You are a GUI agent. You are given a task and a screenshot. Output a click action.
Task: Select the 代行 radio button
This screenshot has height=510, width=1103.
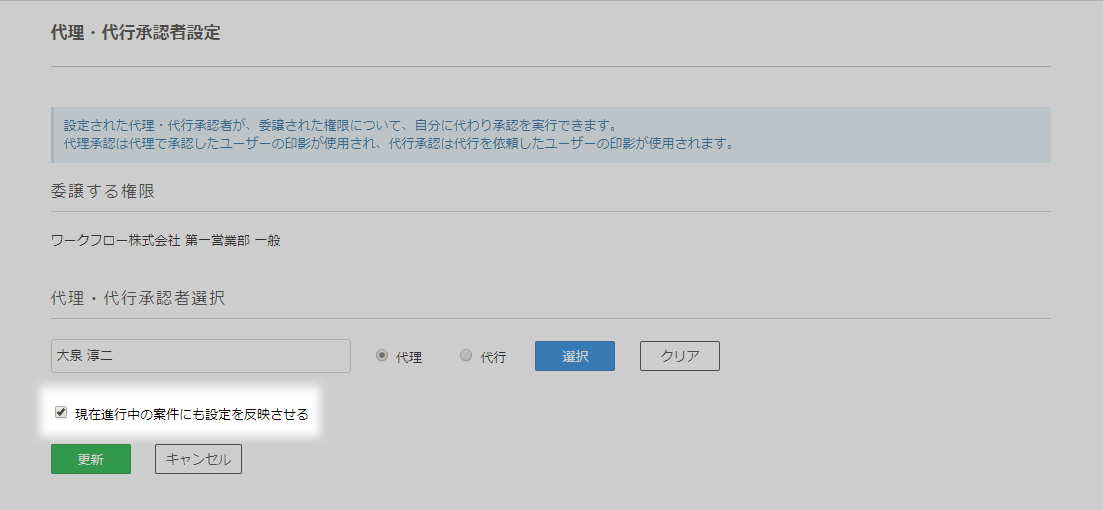[466, 355]
